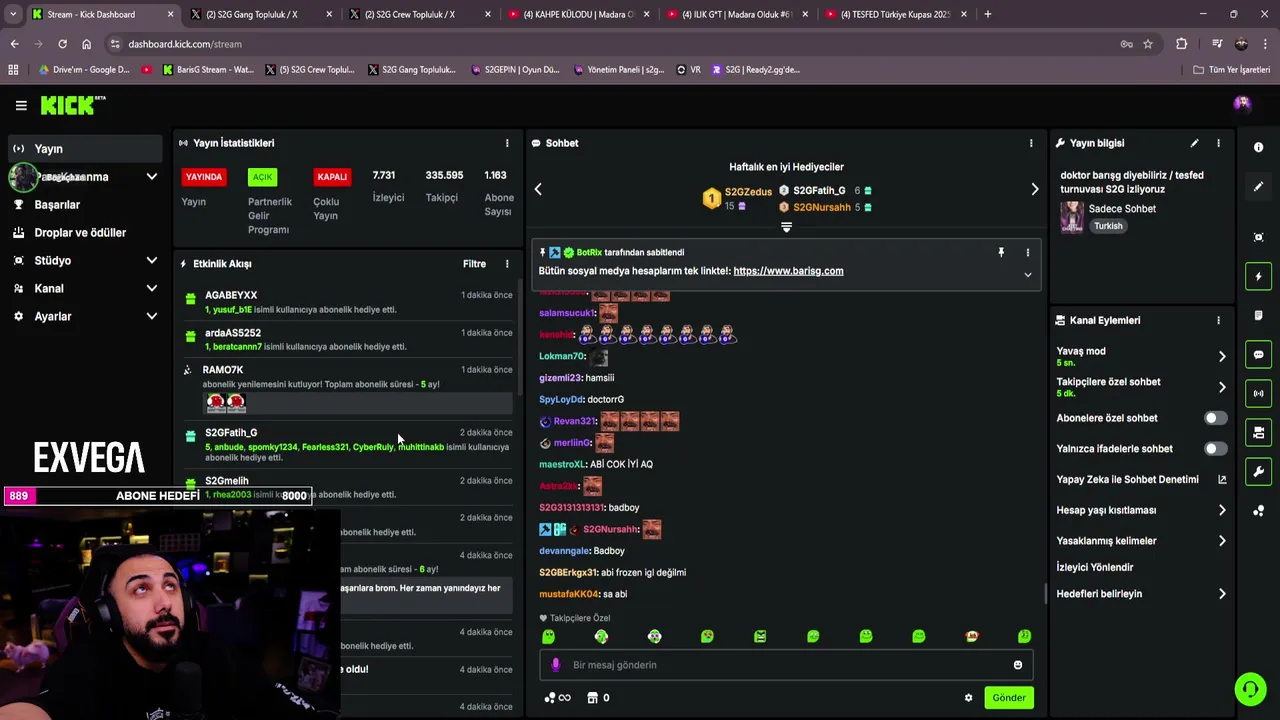Open Yayın bilgisi three-dot menu

pos(1218,143)
